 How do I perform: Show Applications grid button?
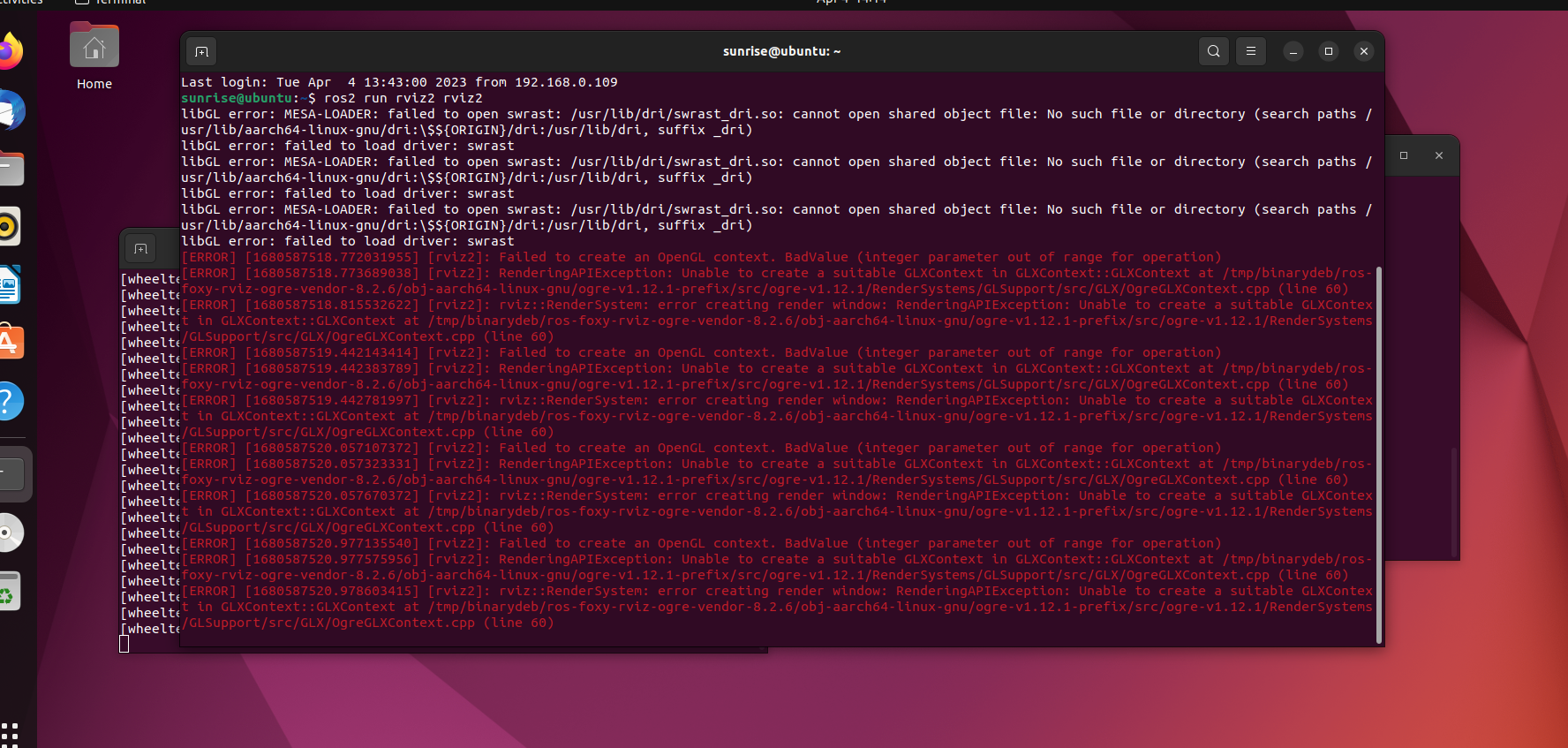pos(10,732)
